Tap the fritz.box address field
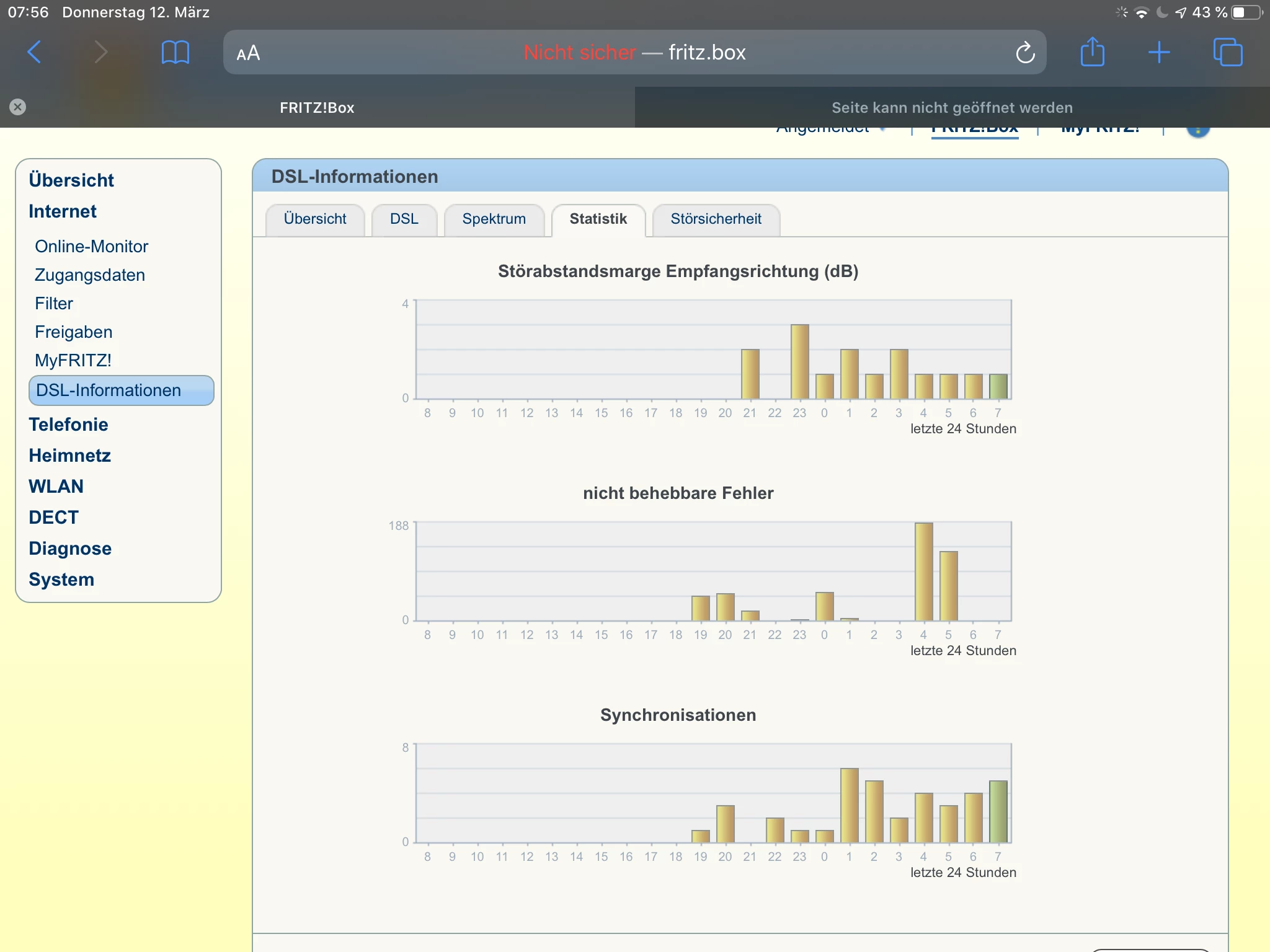This screenshot has width=1270, height=952. click(634, 53)
